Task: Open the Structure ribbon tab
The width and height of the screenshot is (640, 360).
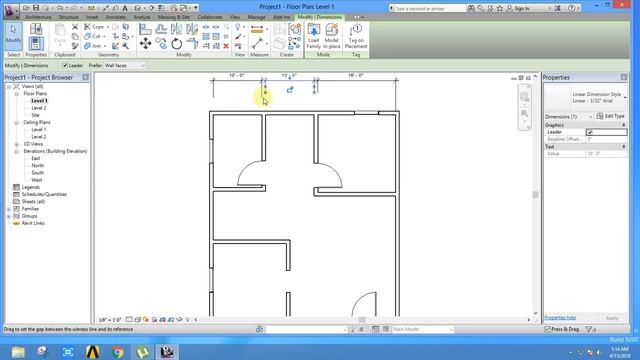Action: click(x=69, y=17)
